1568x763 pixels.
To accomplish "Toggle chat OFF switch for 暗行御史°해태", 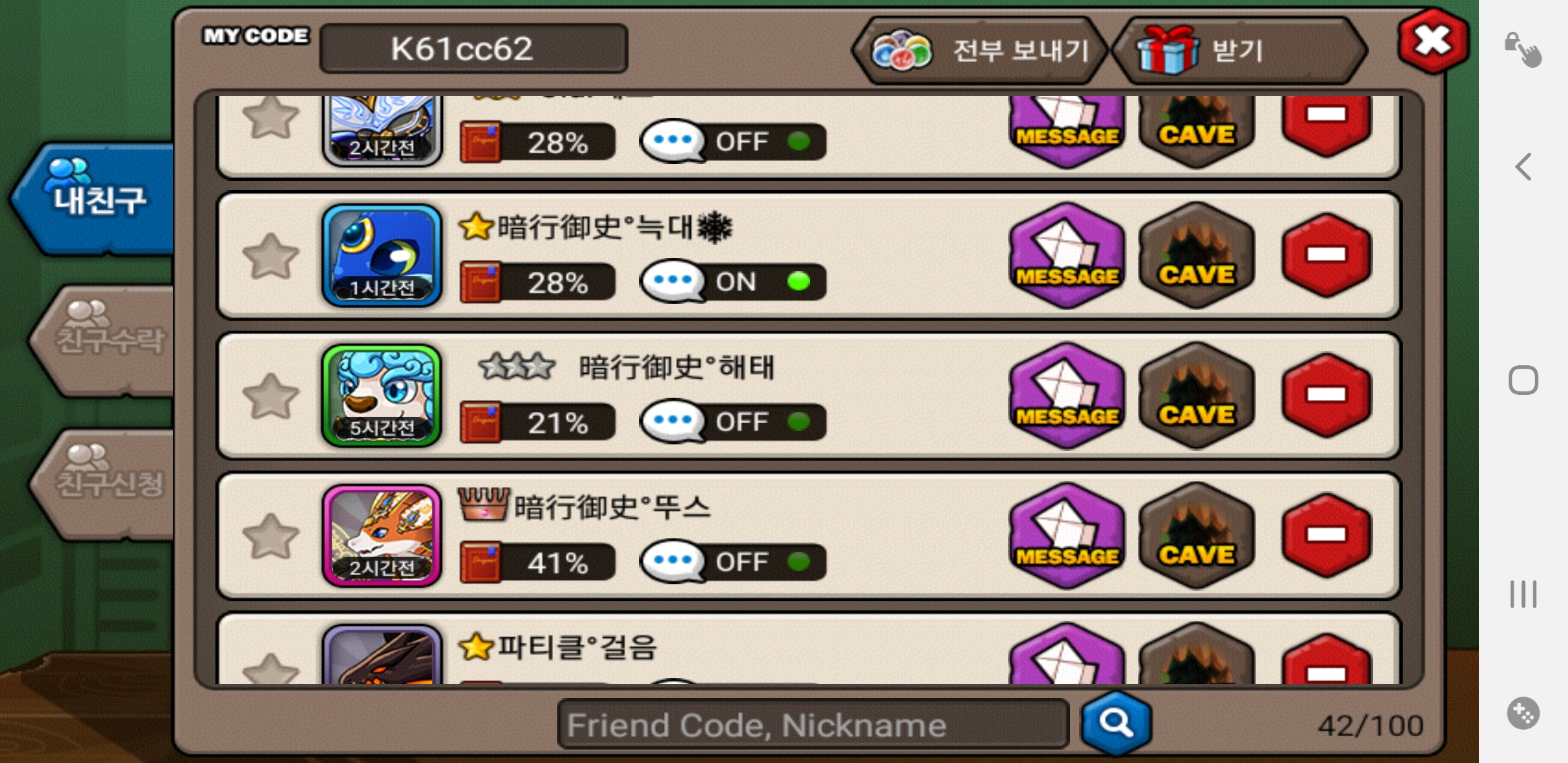I will (733, 422).
